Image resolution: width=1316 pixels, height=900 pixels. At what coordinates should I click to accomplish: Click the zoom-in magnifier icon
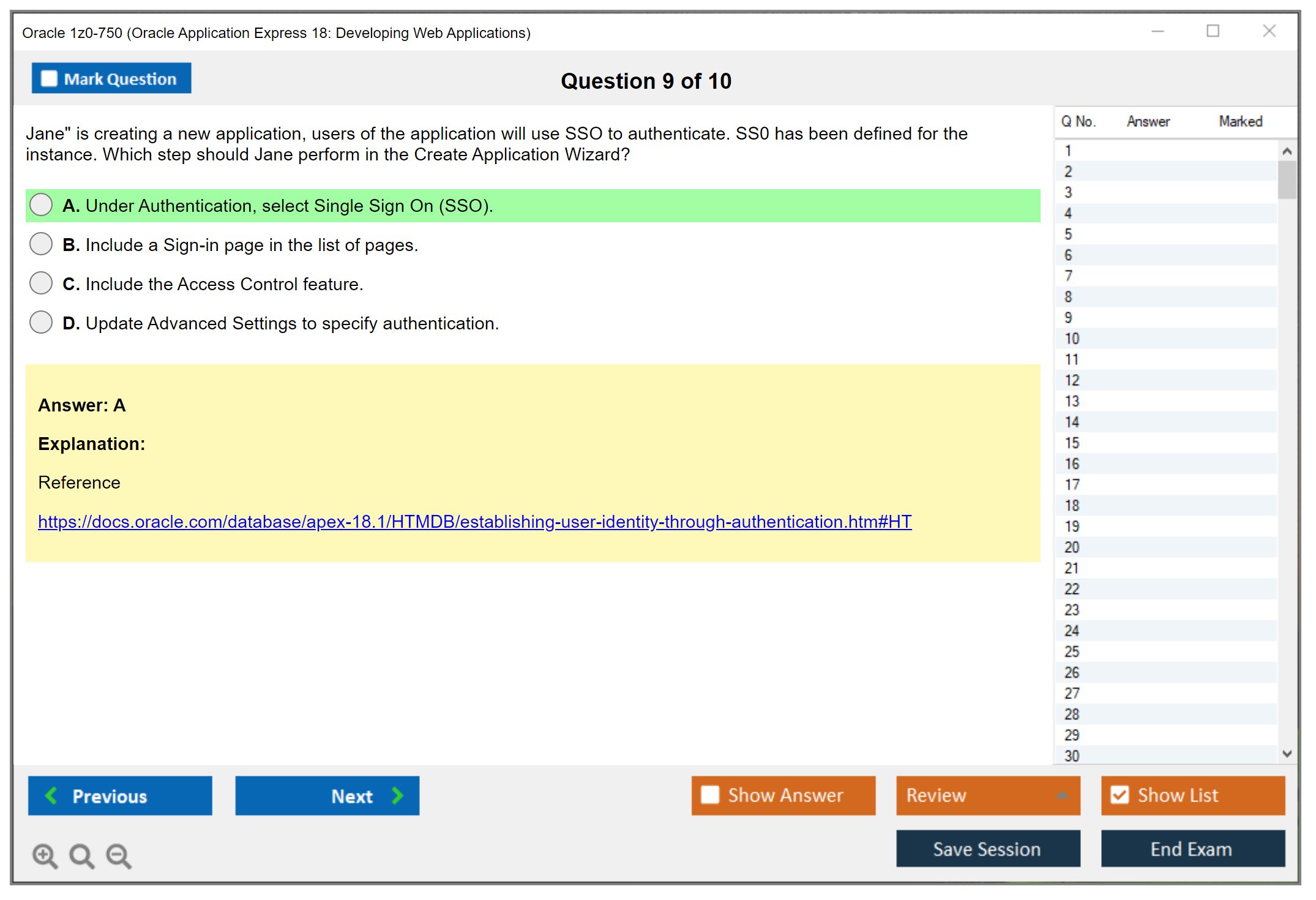point(44,855)
